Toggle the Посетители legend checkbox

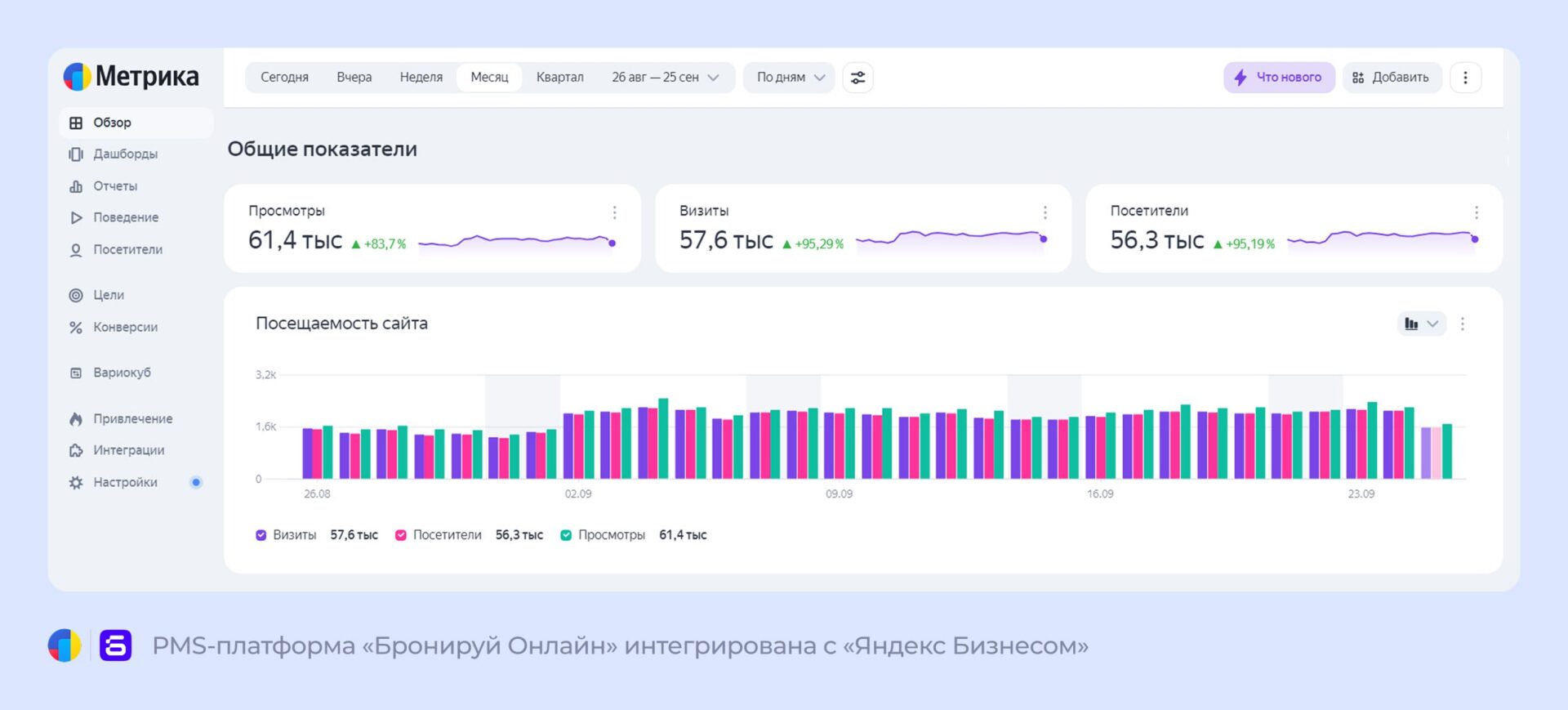point(401,535)
